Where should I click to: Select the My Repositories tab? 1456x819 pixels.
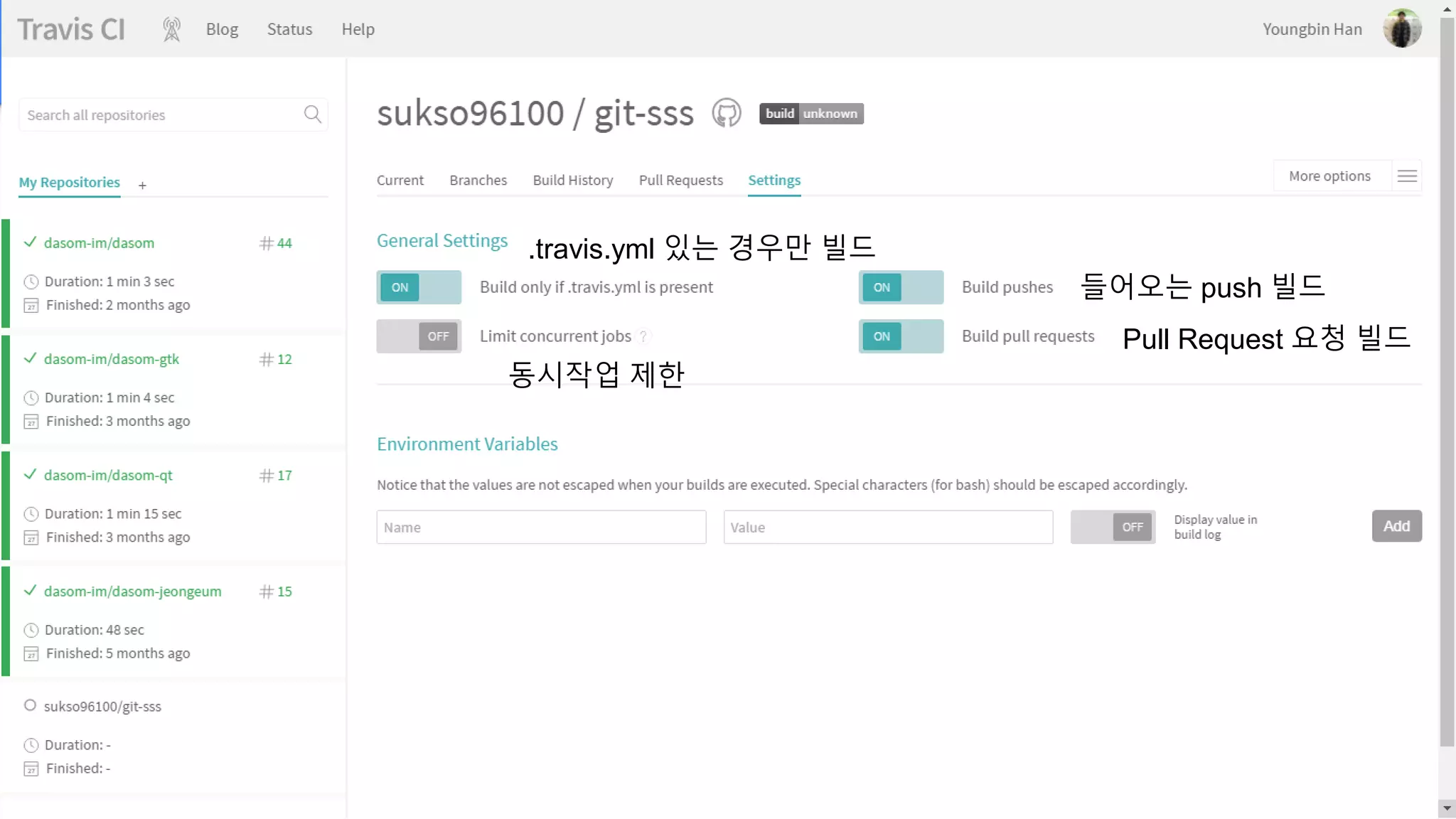(x=69, y=183)
